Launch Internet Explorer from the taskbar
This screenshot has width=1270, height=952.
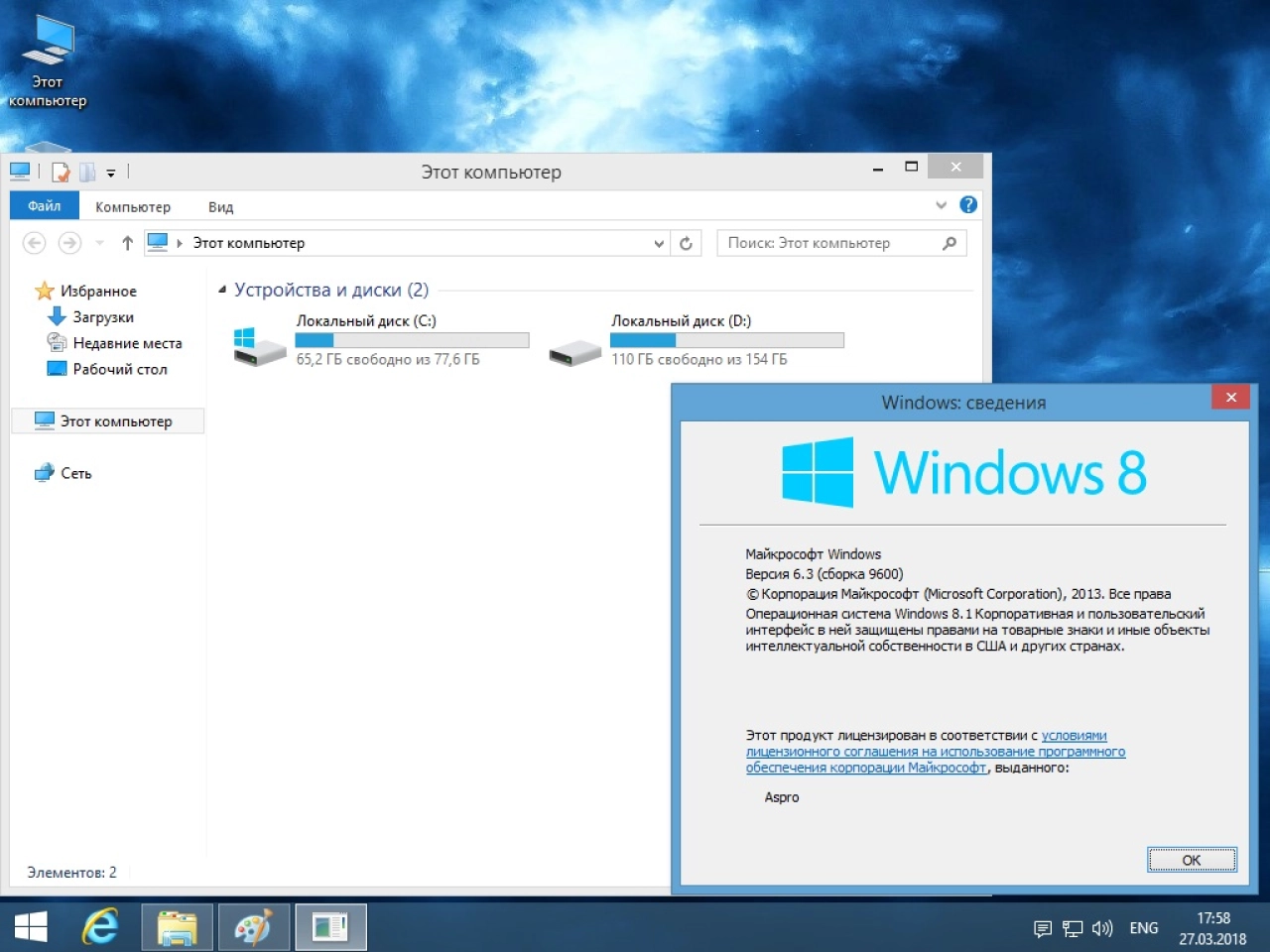tap(100, 927)
